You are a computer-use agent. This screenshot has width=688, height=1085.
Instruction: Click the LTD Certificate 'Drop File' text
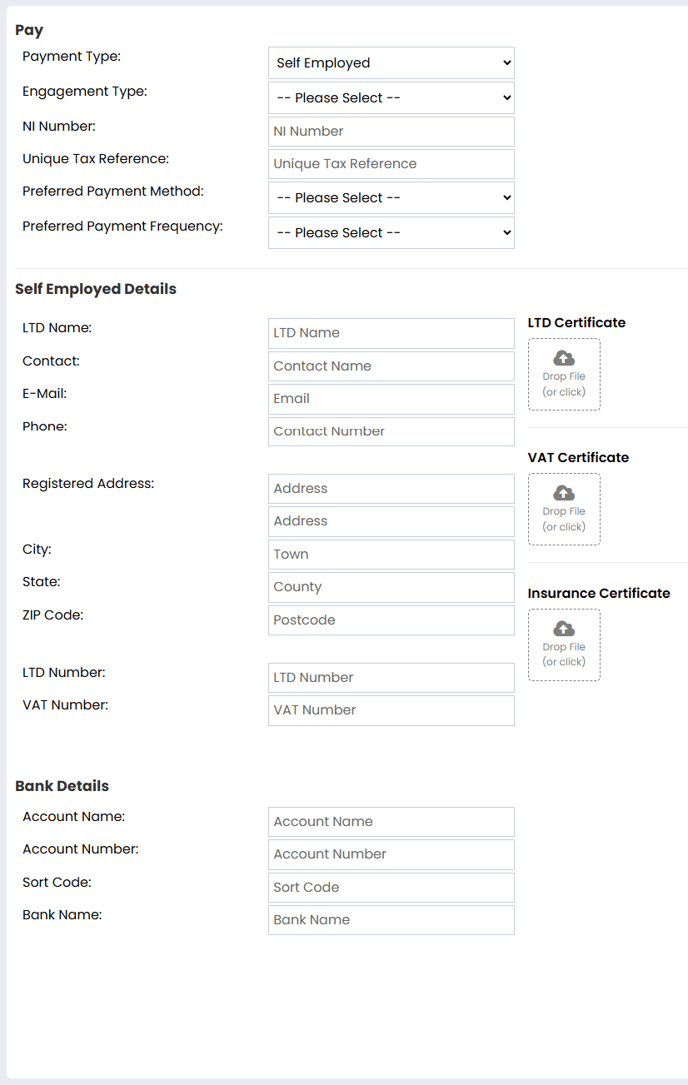pyautogui.click(x=564, y=376)
